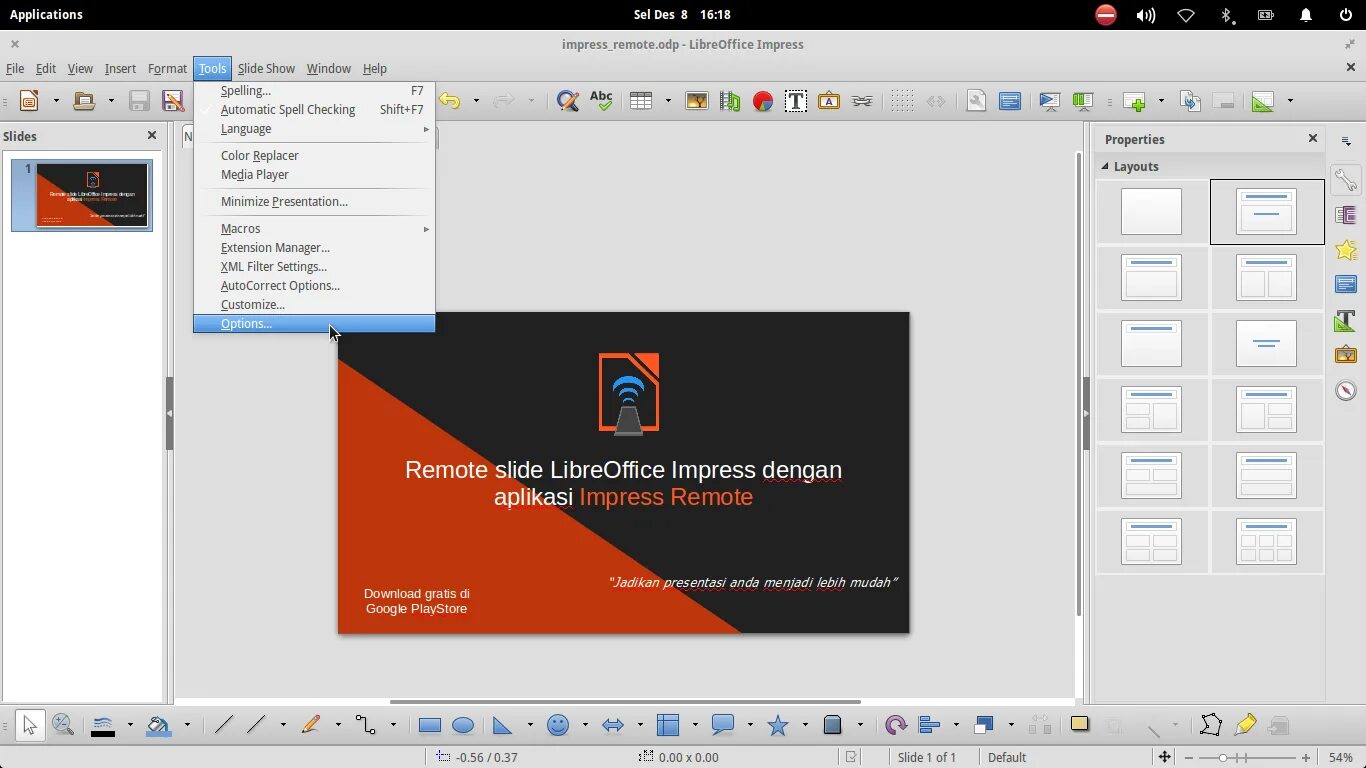This screenshot has width=1366, height=768.
Task: Pick the Ellipse shape tool
Action: click(463, 725)
